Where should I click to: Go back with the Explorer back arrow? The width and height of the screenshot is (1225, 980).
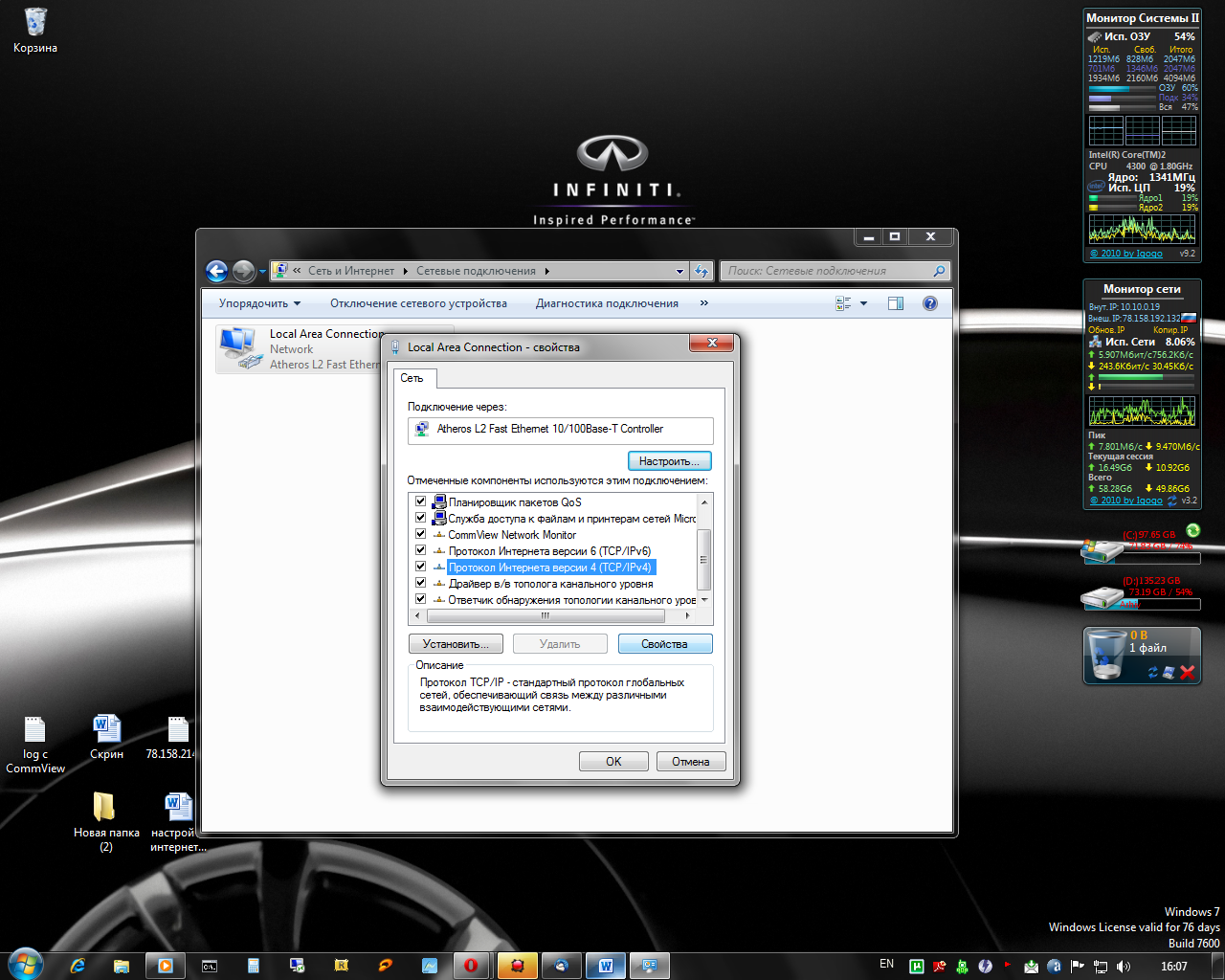tap(217, 271)
